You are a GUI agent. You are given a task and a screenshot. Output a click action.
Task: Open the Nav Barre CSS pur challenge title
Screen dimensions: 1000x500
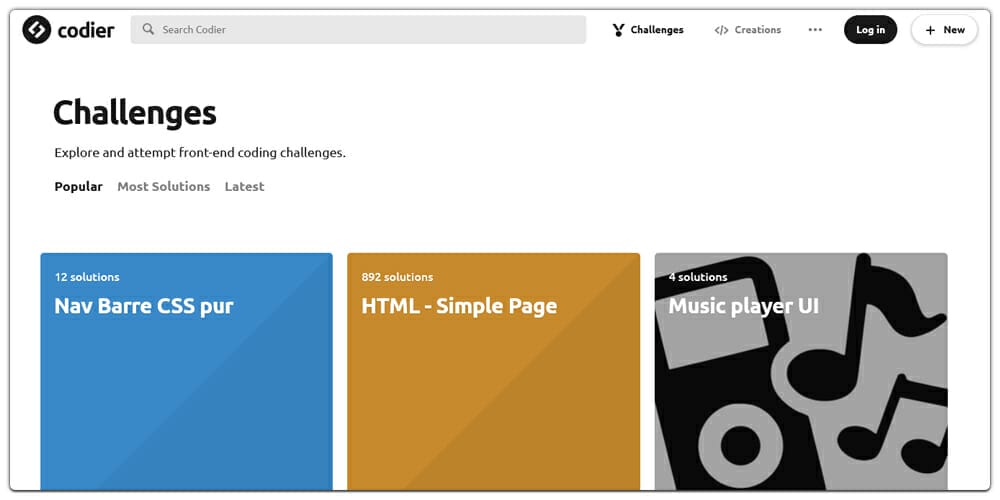pyautogui.click(x=143, y=306)
